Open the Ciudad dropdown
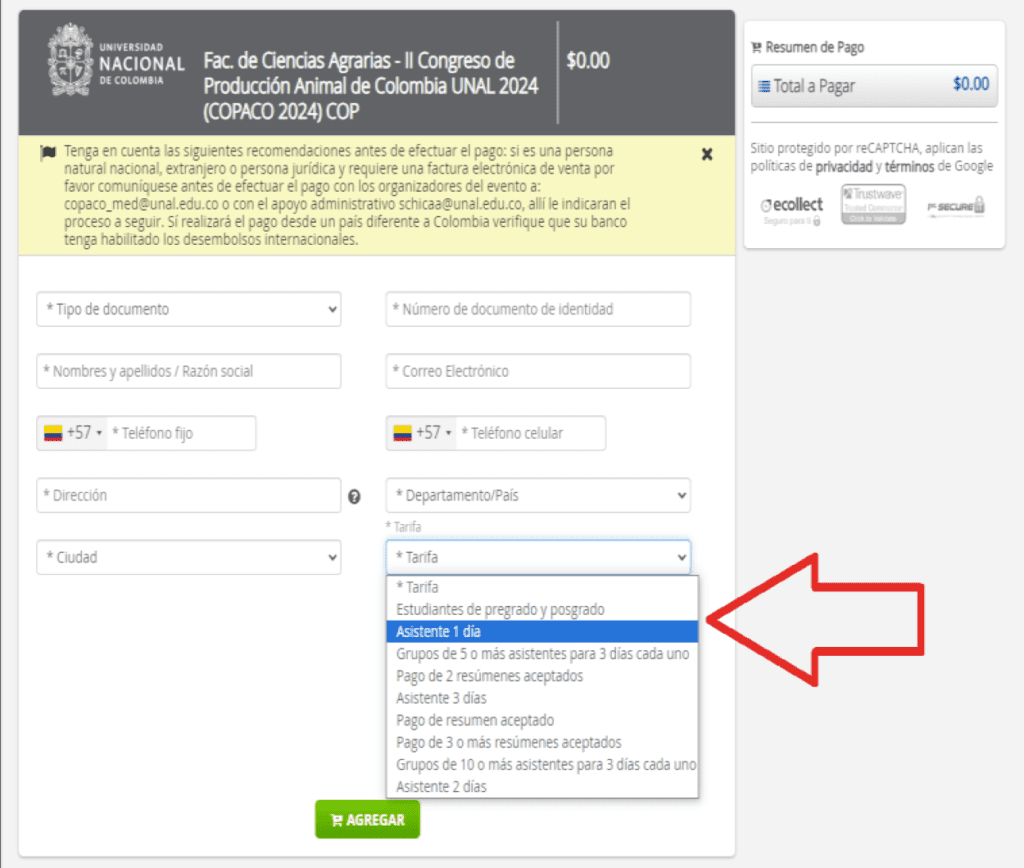Image resolution: width=1024 pixels, height=868 pixels. click(x=188, y=557)
